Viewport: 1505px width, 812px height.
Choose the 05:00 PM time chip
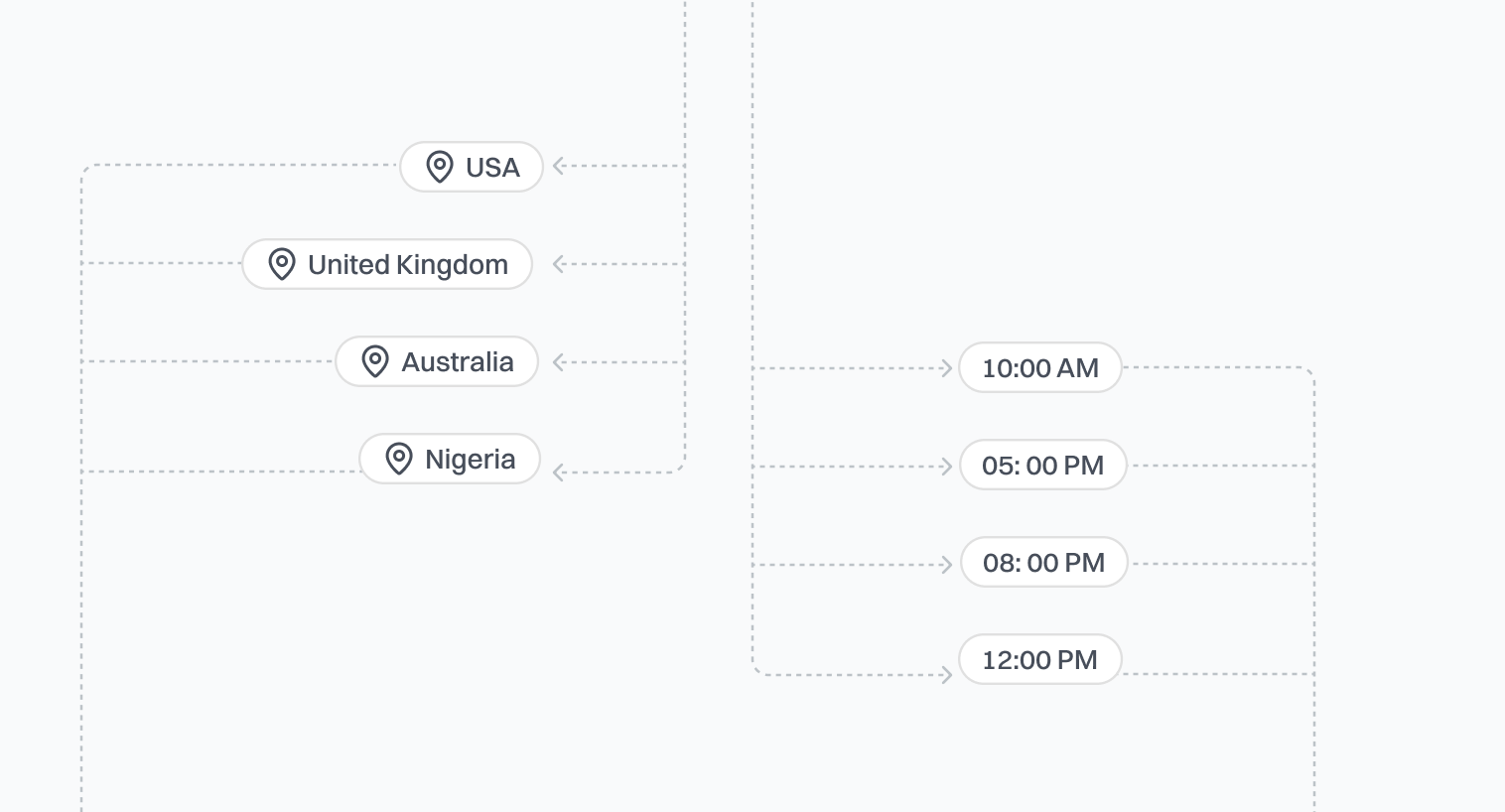point(1043,466)
